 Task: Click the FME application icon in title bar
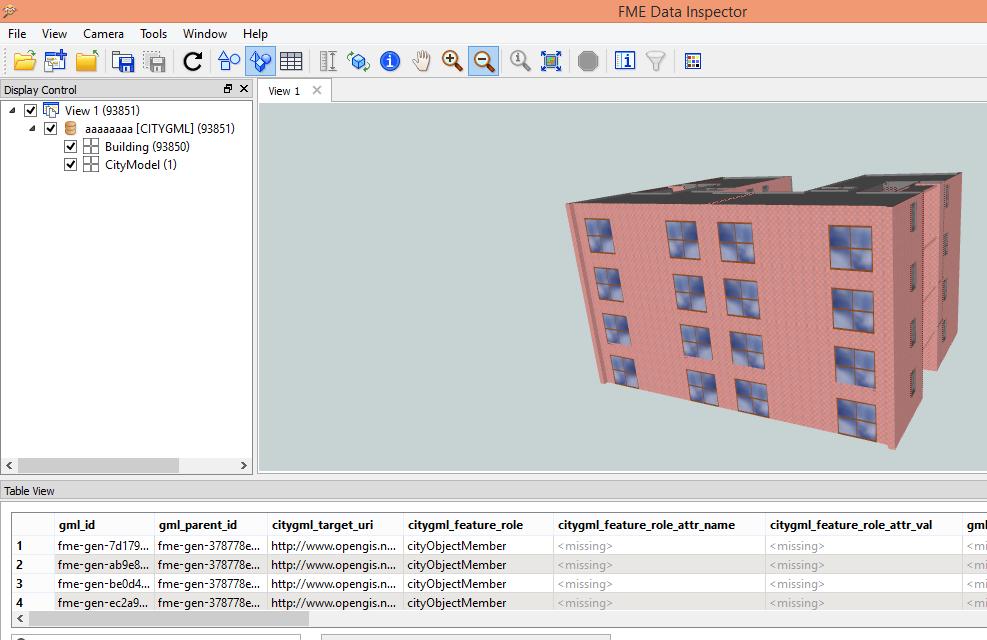pos(9,11)
